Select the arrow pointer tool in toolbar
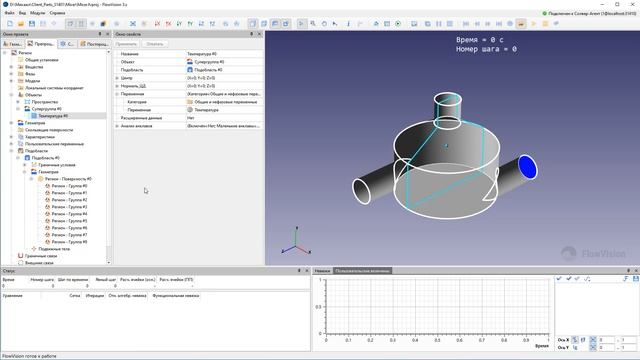This screenshot has height=360, width=640. (301, 24)
